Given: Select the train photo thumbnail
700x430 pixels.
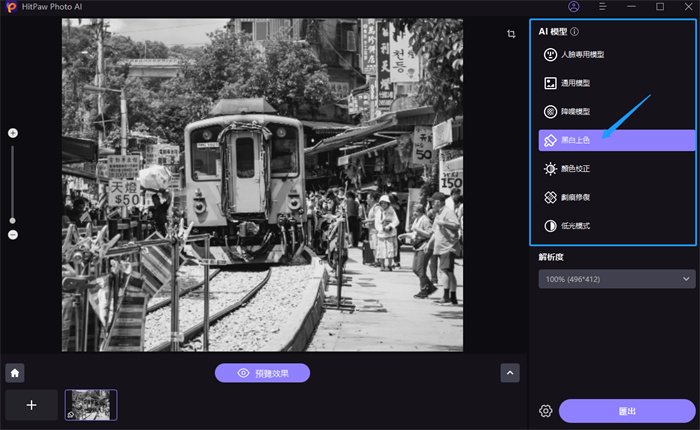Looking at the screenshot, I should pos(91,405).
